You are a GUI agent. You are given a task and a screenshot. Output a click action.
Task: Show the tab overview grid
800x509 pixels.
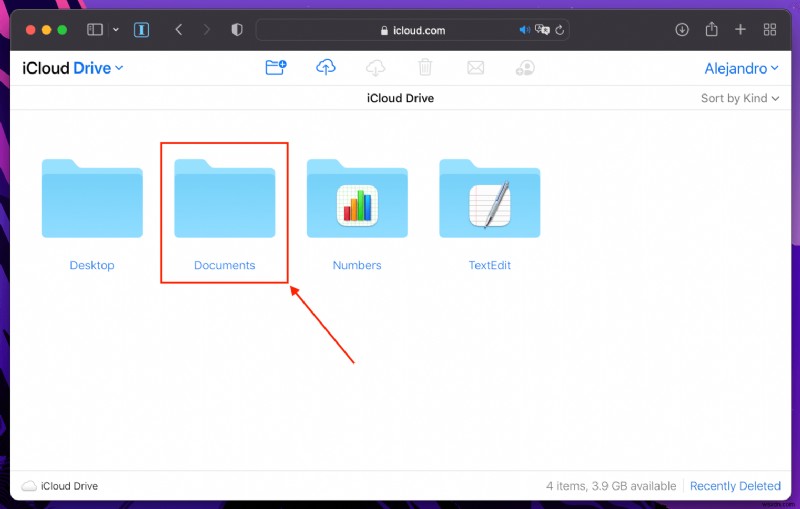769,30
